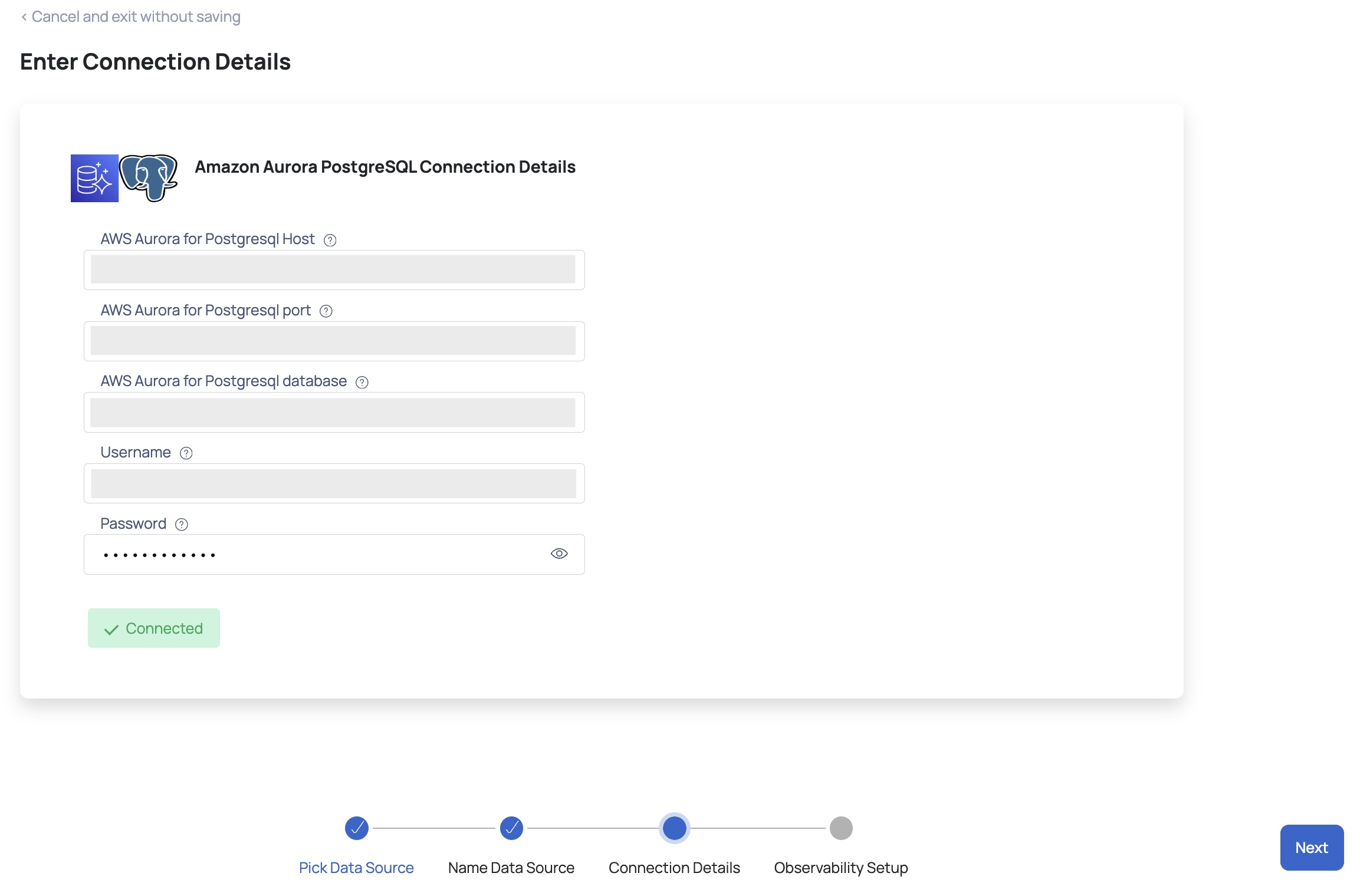Click the PostgreSQL elephant logo icon
This screenshot has width=1360, height=896.
(148, 178)
